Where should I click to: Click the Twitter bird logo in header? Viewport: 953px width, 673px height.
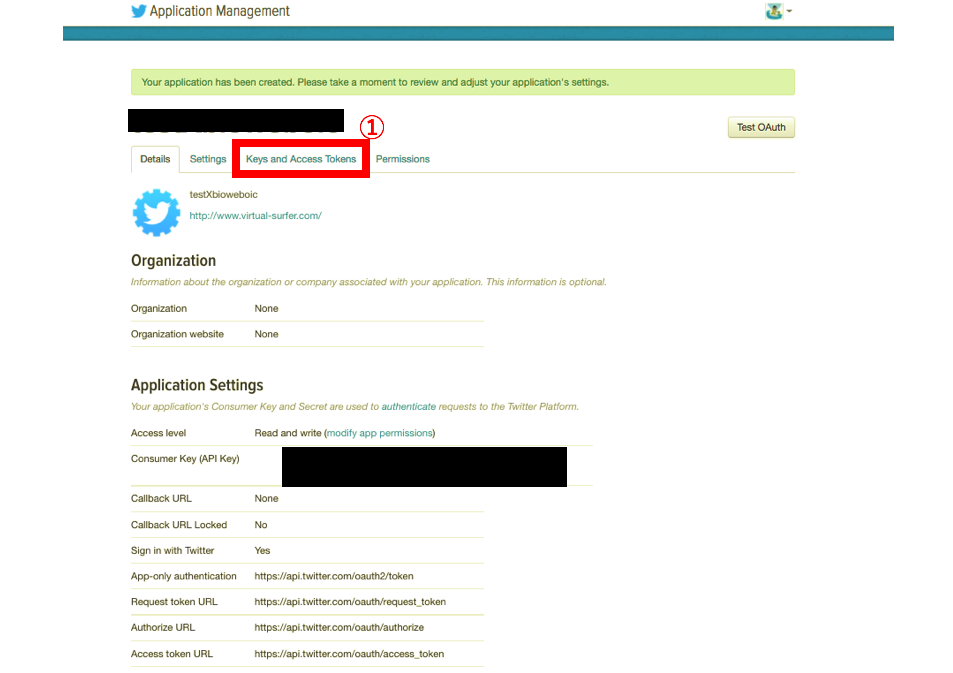coord(139,11)
